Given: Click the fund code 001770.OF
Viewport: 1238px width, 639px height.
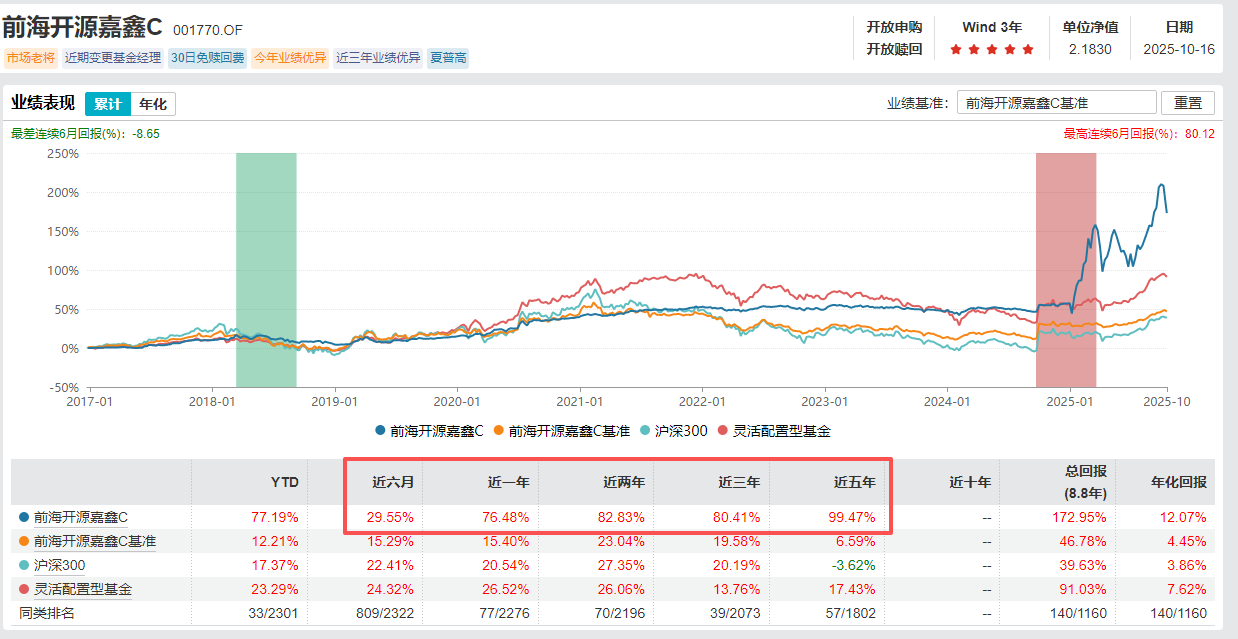Looking at the screenshot, I should coord(208,30).
